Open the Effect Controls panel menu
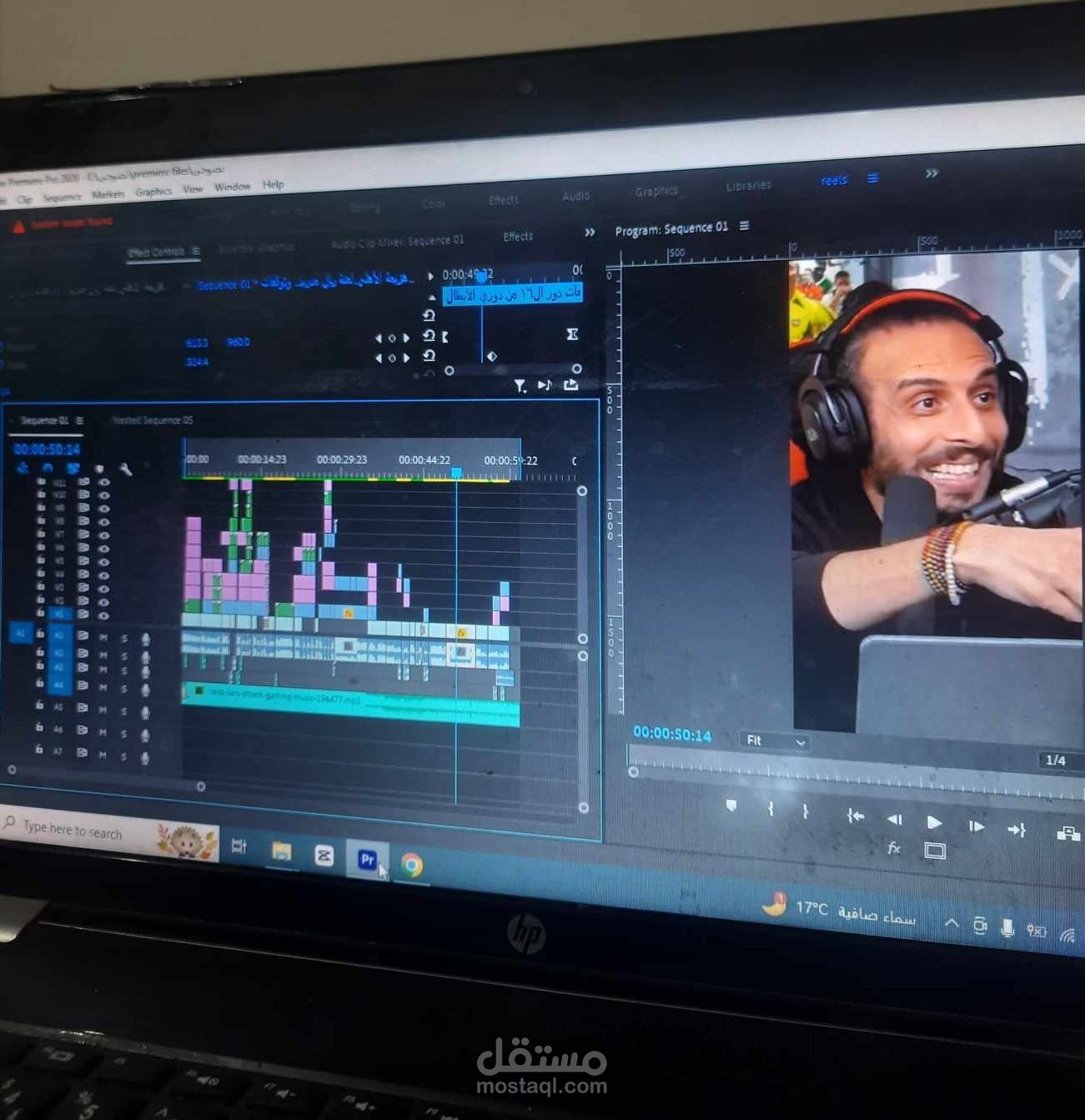 point(196,251)
